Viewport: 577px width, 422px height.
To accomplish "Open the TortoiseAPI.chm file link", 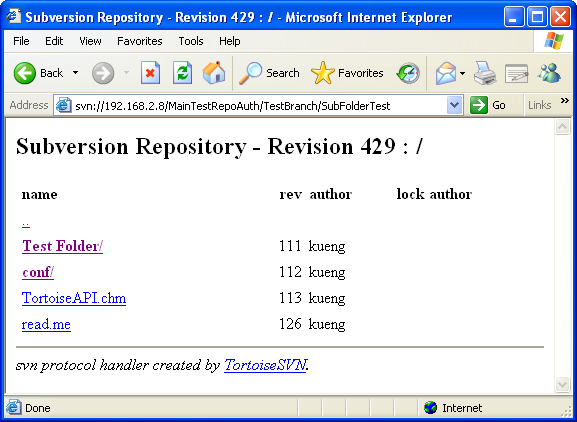I will click(x=74, y=298).
